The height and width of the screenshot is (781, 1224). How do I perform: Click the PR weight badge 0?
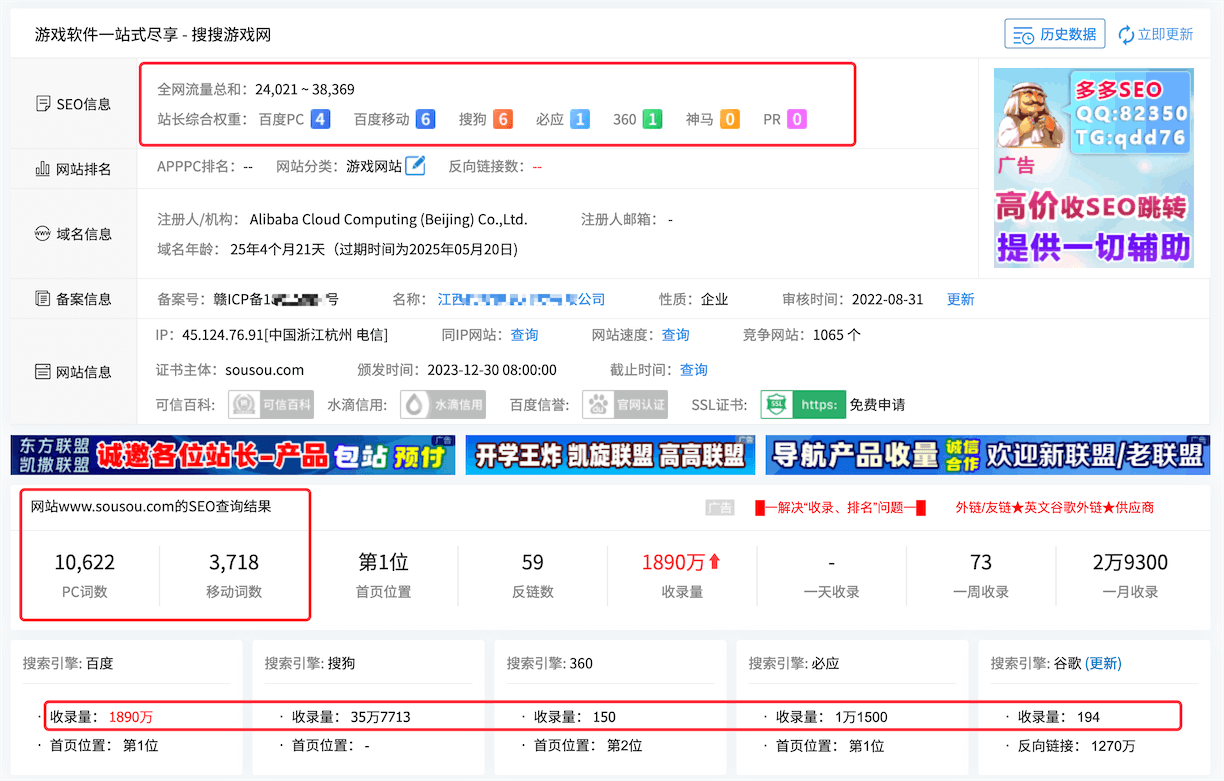(x=797, y=119)
